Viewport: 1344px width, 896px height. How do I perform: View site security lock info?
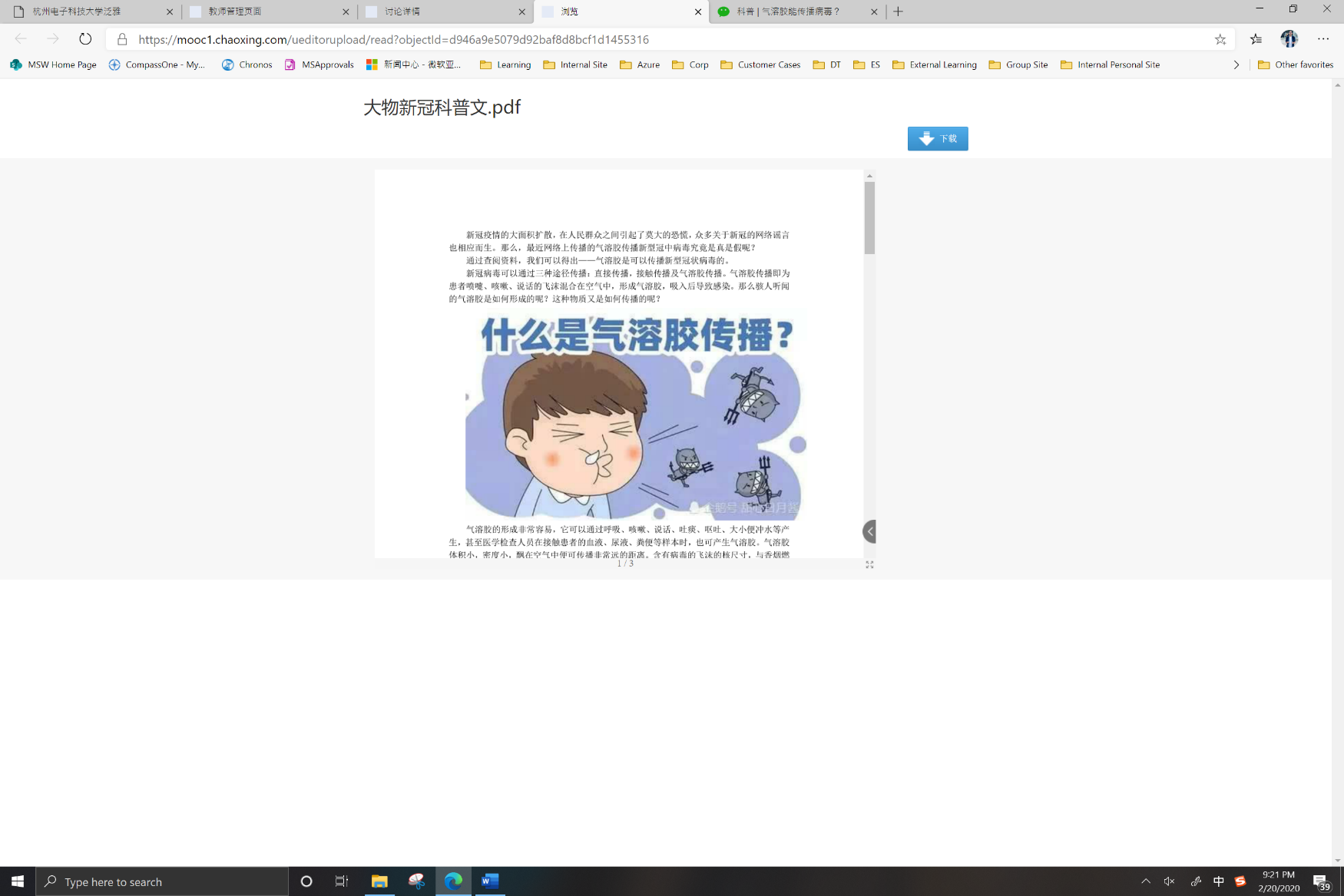[x=122, y=39]
